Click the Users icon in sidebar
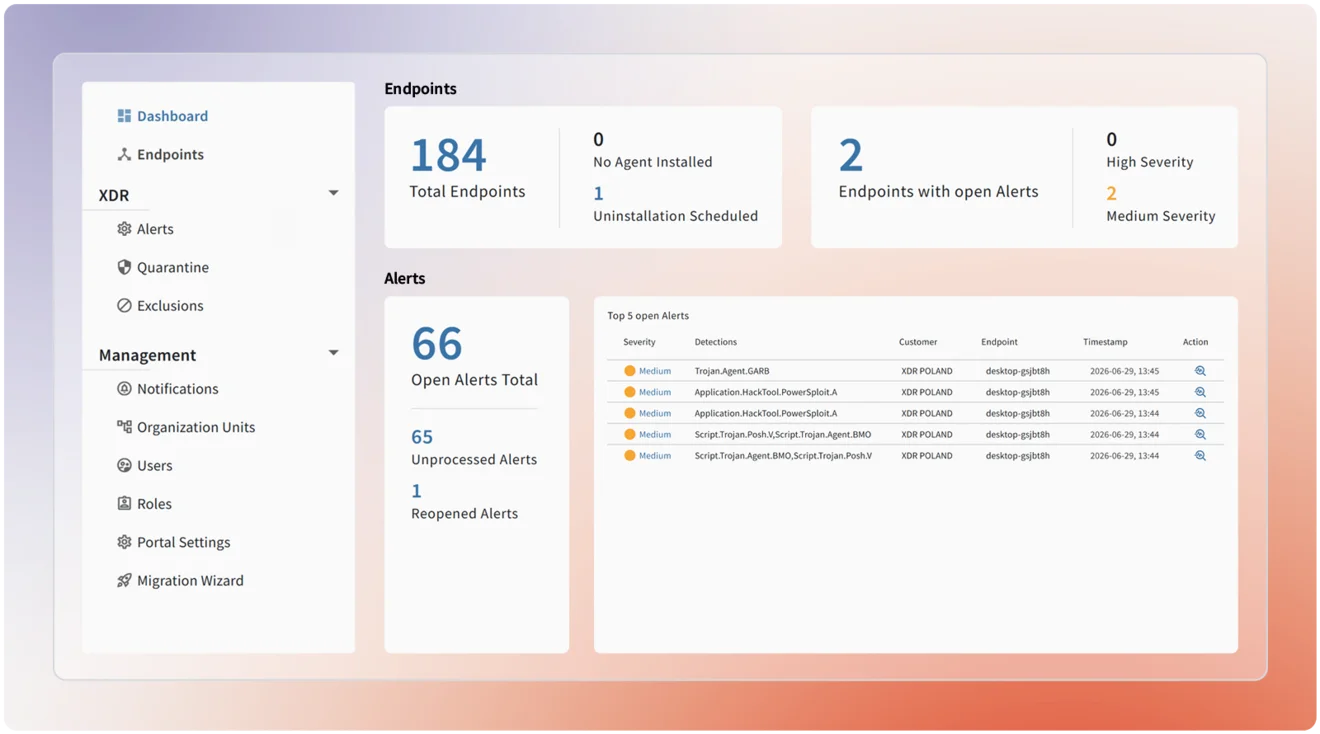1320x734 pixels. pyautogui.click(x=124, y=465)
